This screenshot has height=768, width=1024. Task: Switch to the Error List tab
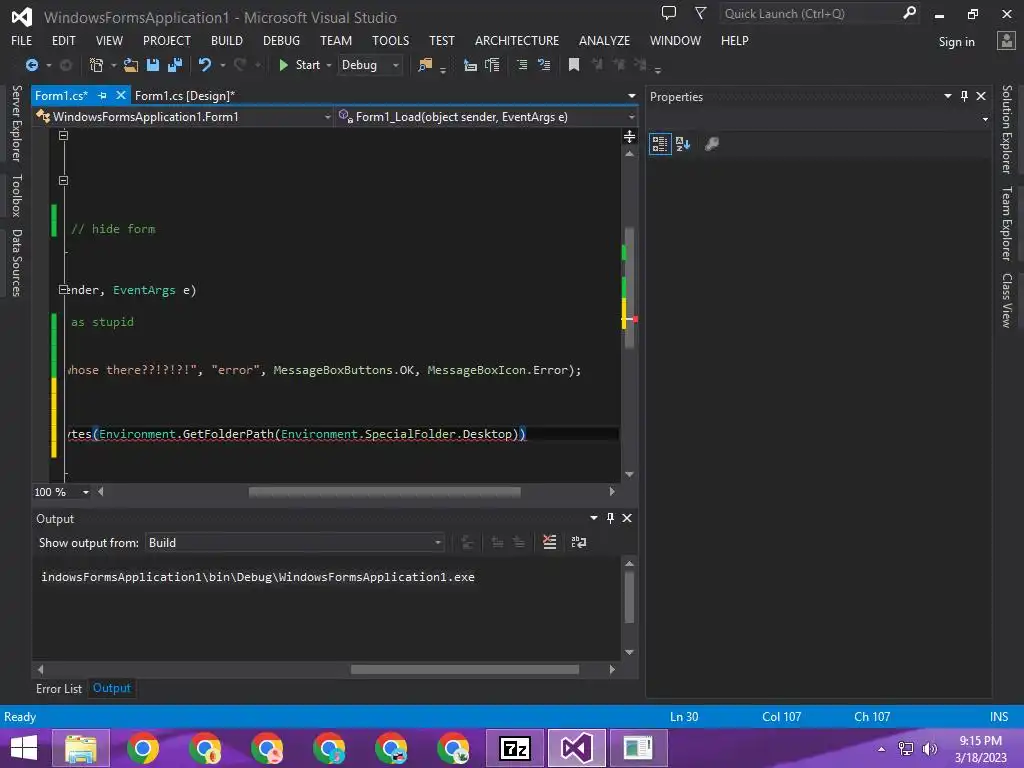(x=59, y=689)
